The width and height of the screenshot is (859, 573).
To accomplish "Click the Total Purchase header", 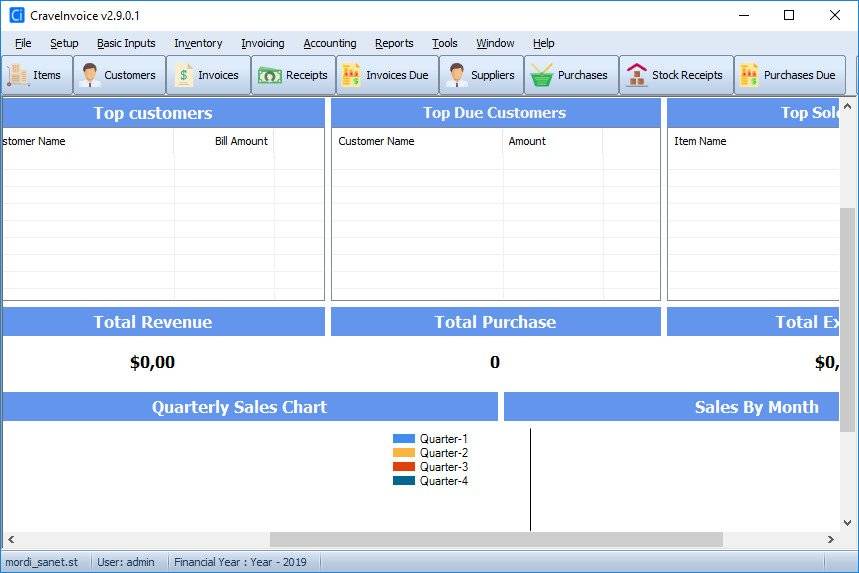I will [x=495, y=322].
